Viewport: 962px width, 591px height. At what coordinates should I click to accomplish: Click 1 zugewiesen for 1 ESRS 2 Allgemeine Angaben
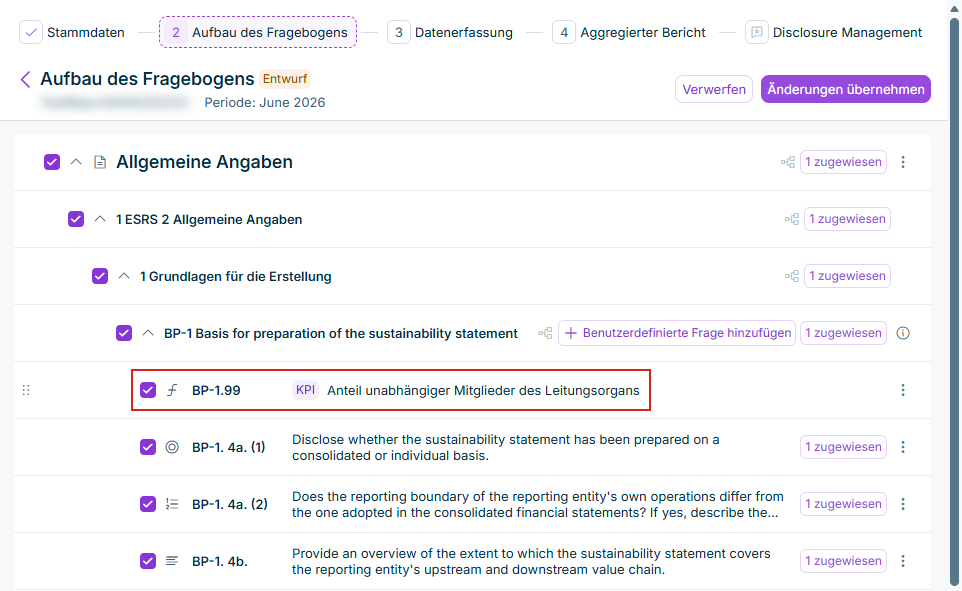847,219
